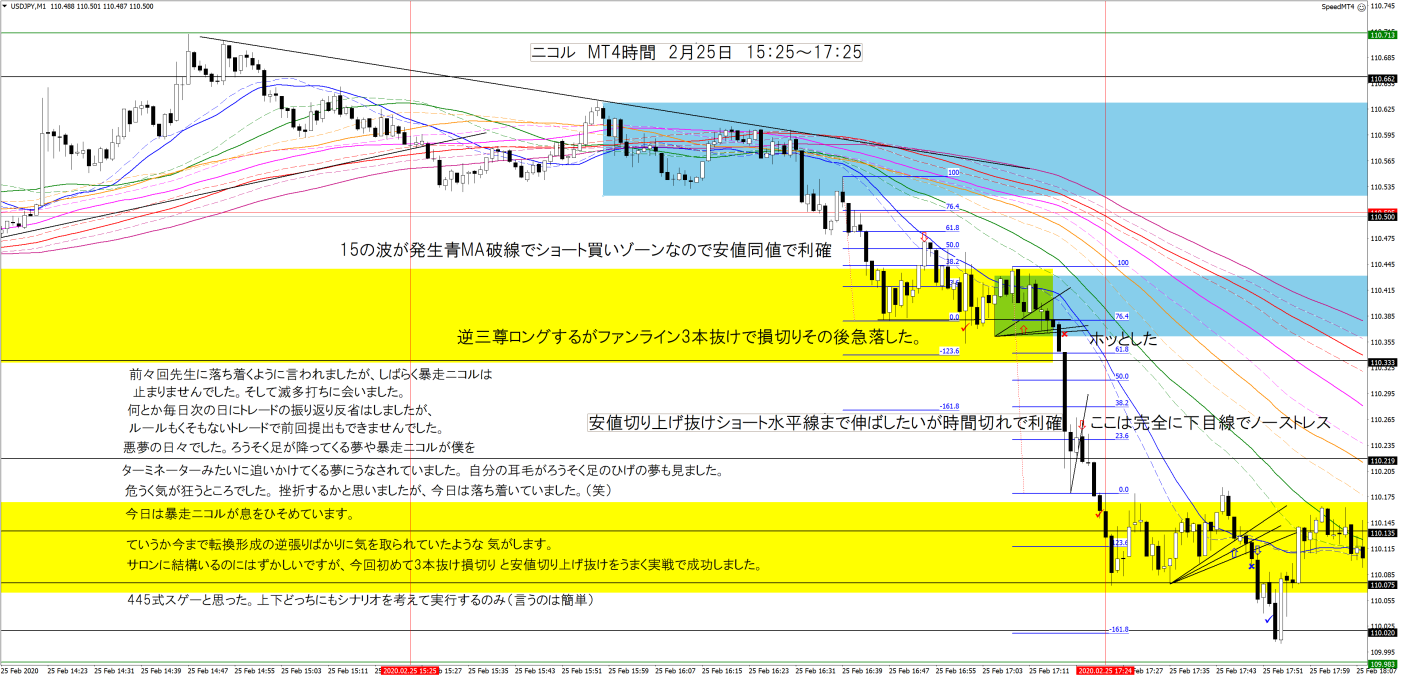The image size is (1401, 677).
Task: Select the red X mark beside ホッとした
Action: coord(1064,333)
